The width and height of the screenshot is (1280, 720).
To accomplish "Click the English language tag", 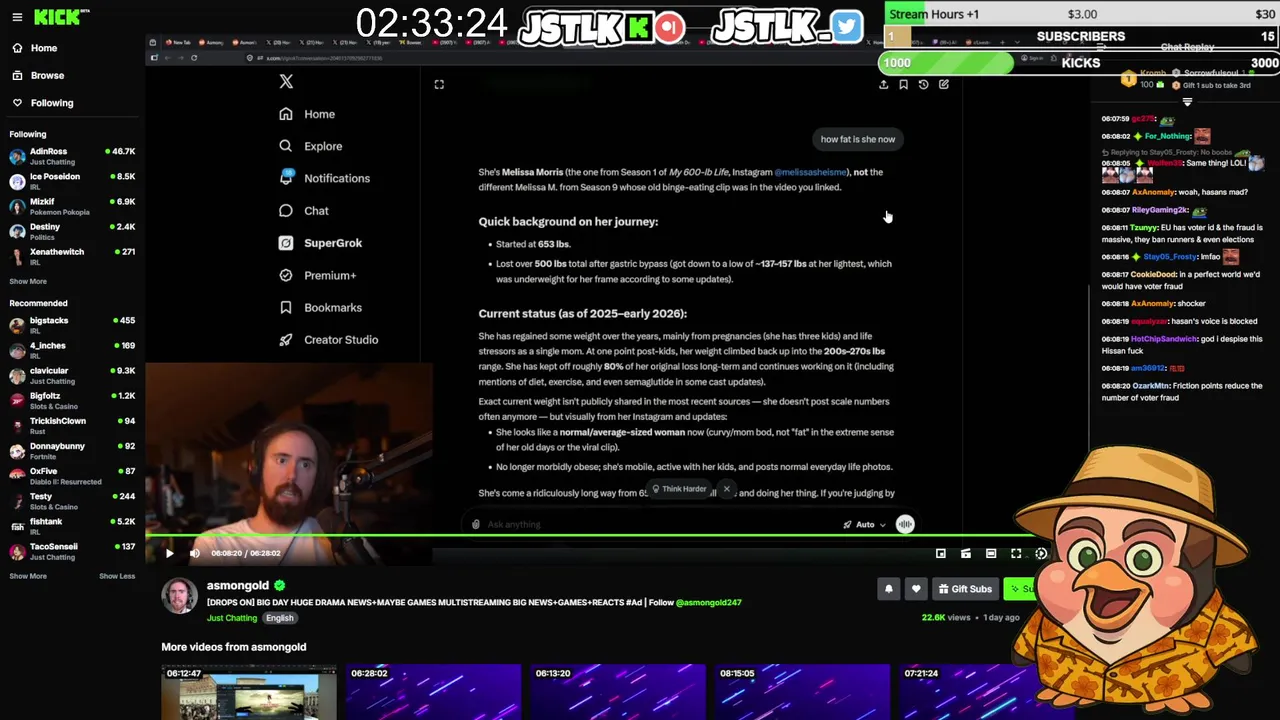I will coord(280,618).
